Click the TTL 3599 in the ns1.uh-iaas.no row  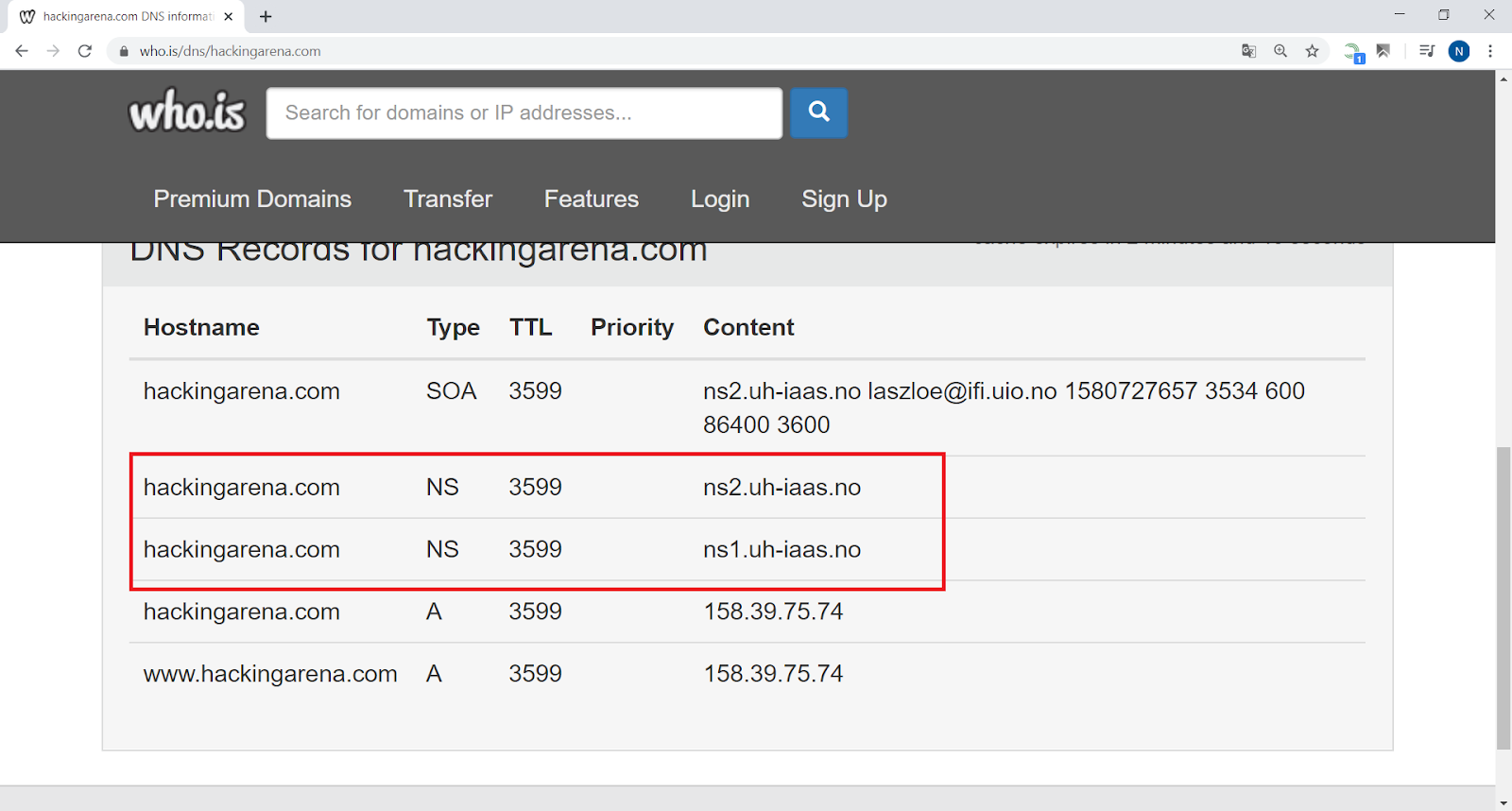tap(535, 549)
